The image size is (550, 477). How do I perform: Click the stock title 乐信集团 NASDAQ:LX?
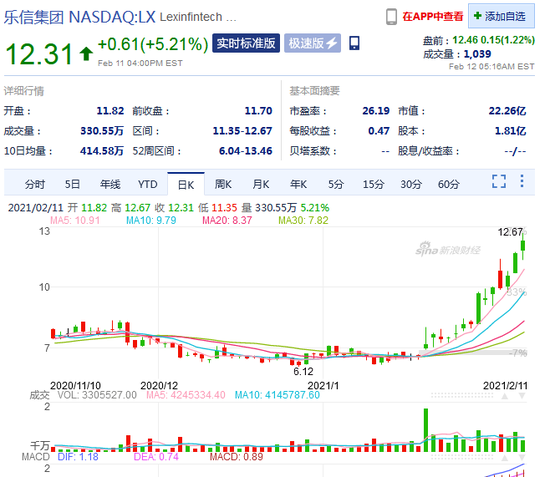coord(80,17)
